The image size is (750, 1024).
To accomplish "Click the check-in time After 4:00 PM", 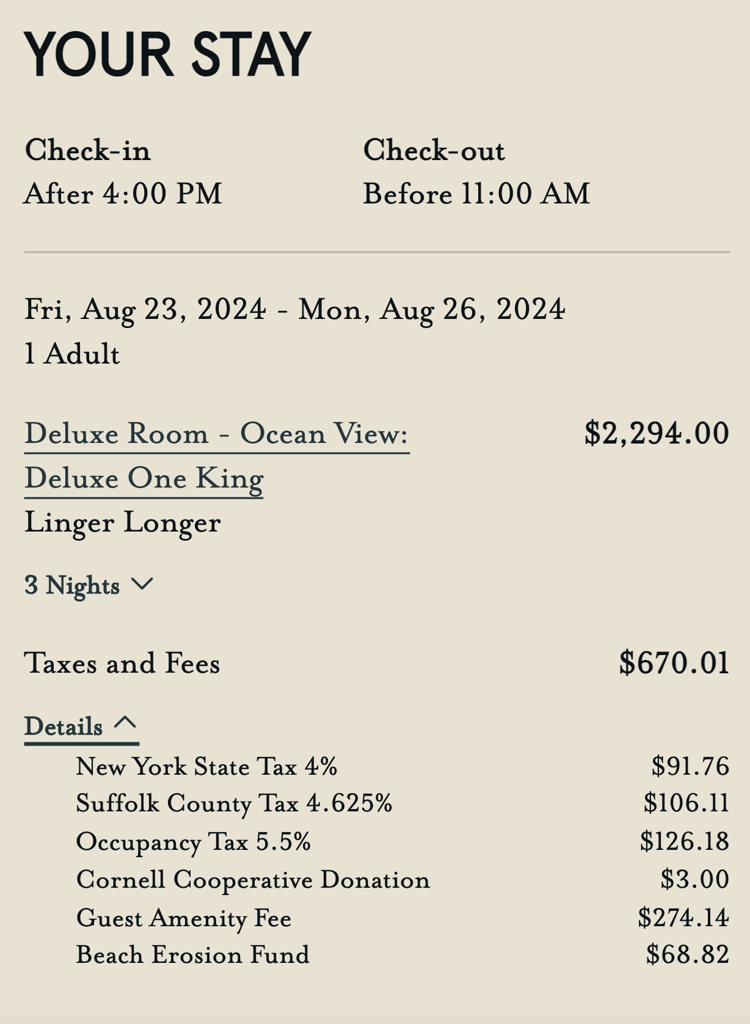I will click(x=122, y=193).
